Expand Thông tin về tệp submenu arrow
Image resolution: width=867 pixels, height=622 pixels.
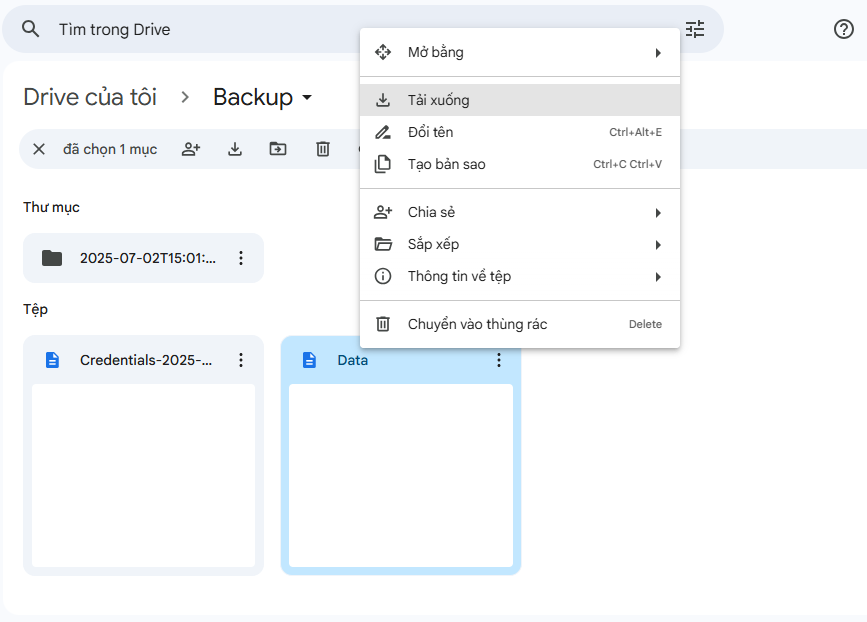click(658, 277)
